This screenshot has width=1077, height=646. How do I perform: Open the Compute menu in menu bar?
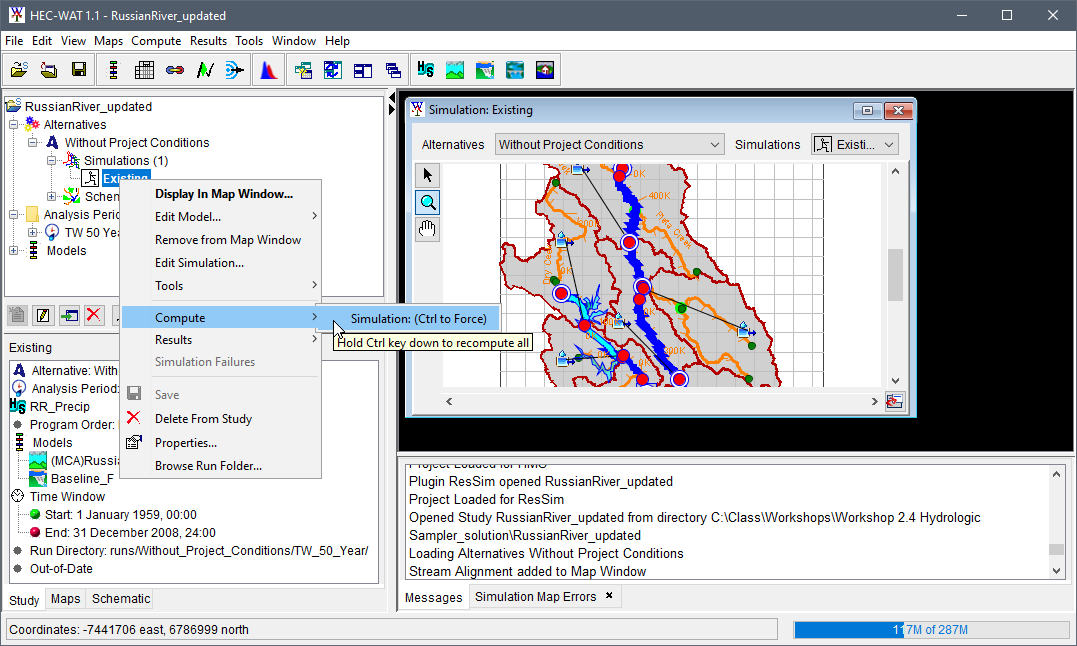pos(156,41)
